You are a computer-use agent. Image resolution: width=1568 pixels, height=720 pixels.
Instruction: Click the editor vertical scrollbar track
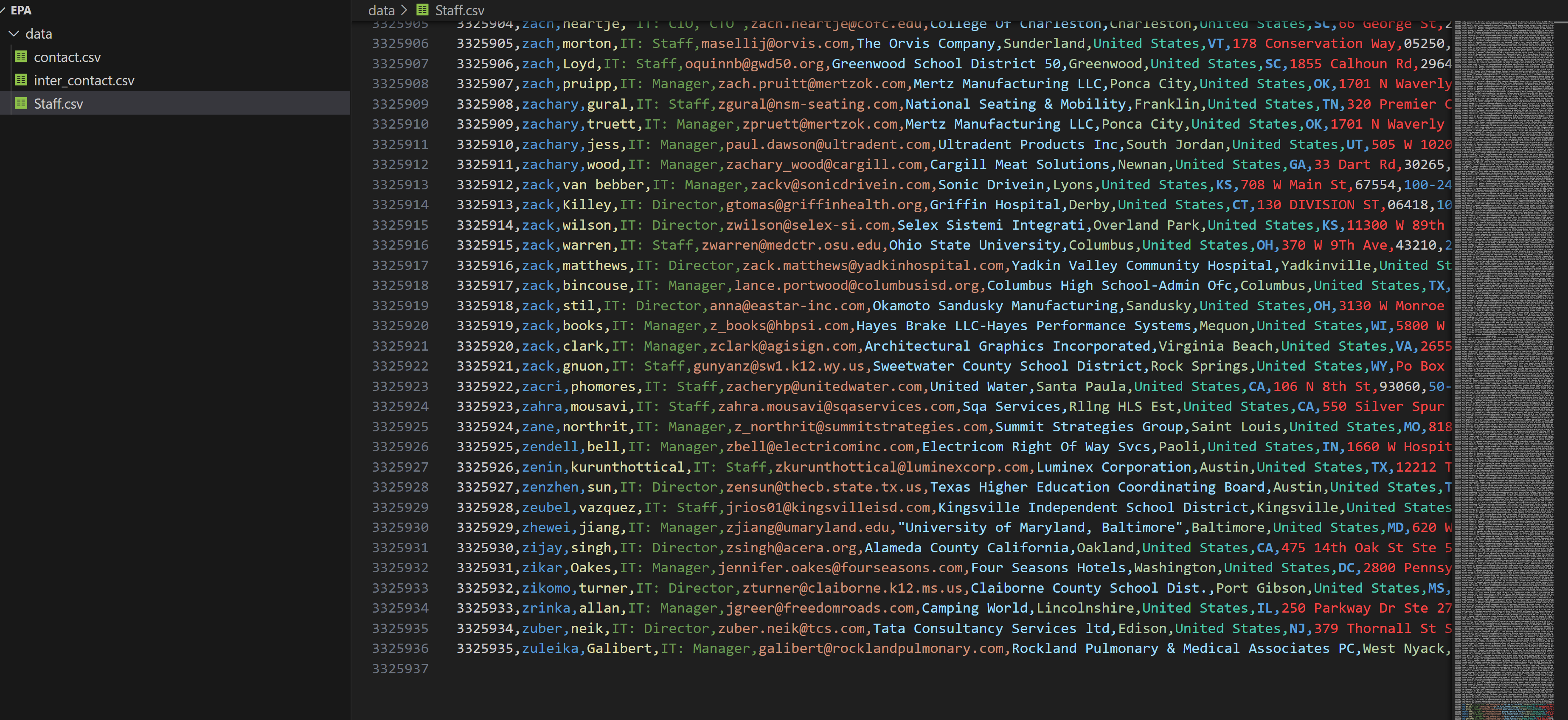[x=1561, y=365]
